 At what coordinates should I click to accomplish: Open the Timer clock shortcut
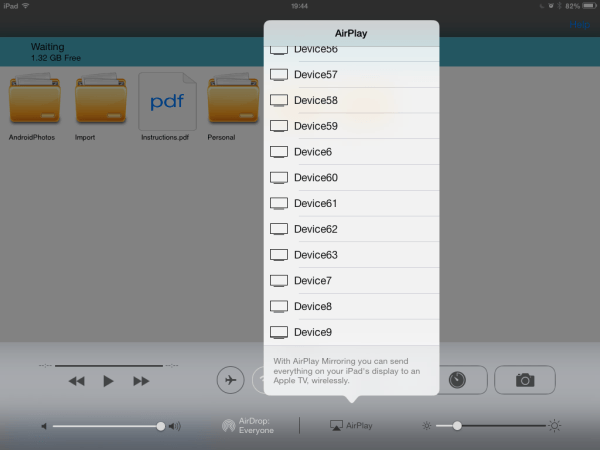point(456,380)
